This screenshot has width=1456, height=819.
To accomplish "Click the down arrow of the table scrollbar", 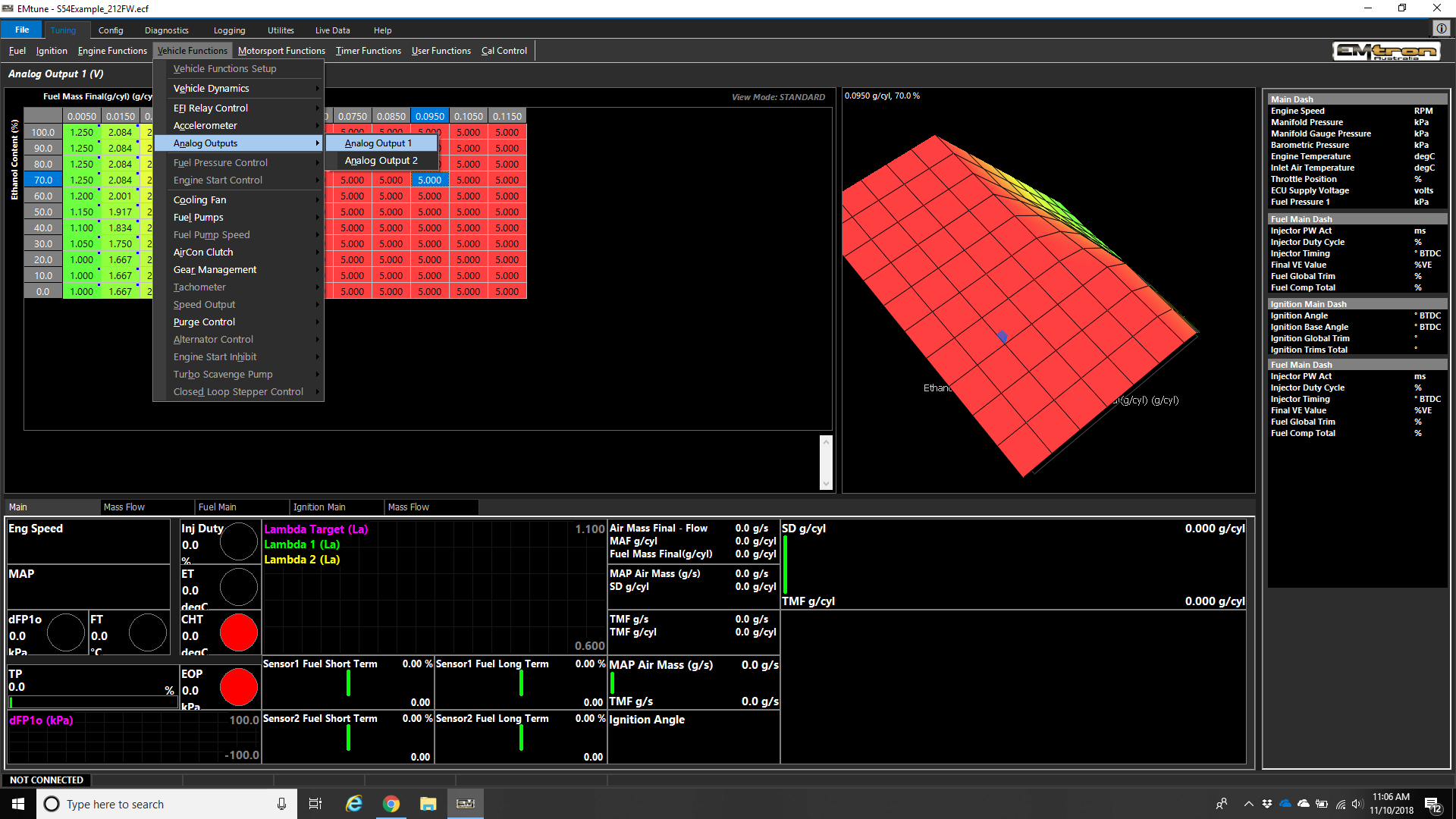I will (826, 483).
